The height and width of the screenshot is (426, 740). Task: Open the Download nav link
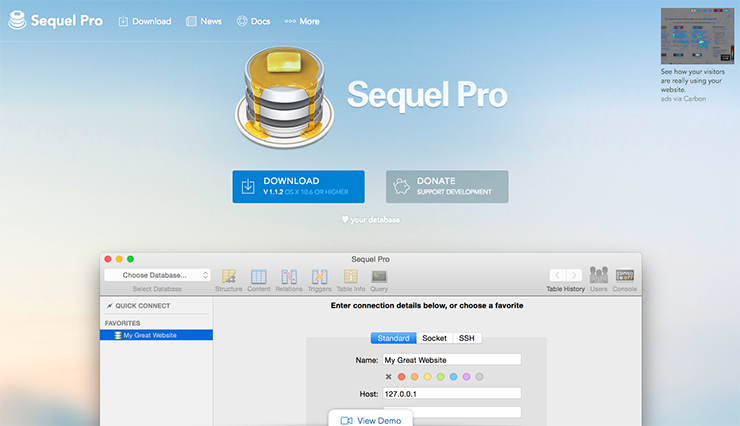[144, 21]
